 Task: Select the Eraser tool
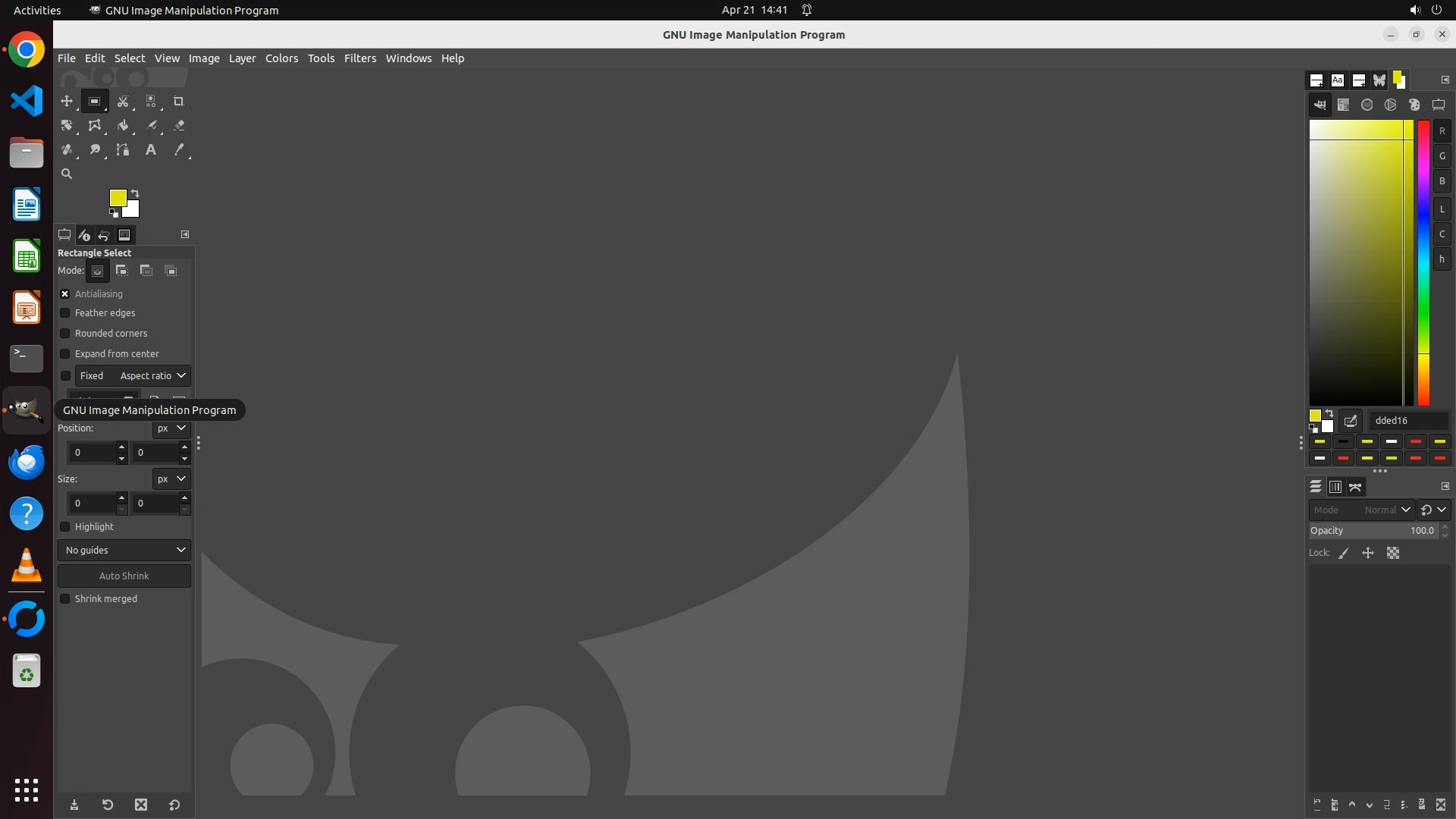pyautogui.click(x=179, y=125)
